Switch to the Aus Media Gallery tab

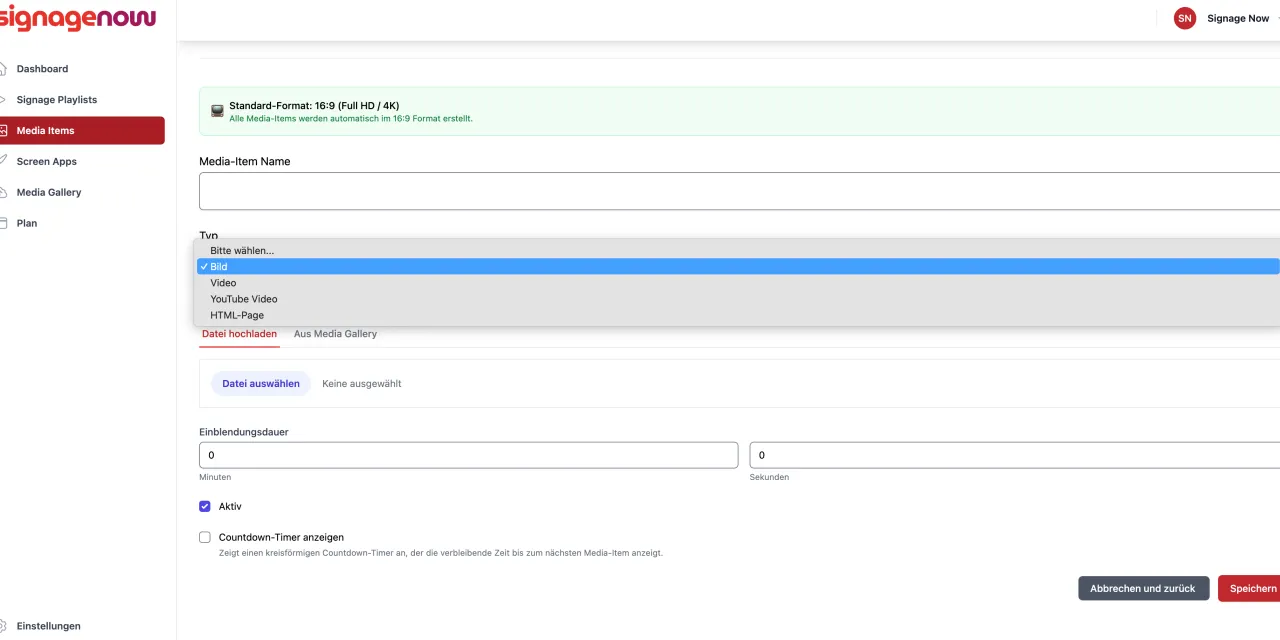[x=335, y=334]
